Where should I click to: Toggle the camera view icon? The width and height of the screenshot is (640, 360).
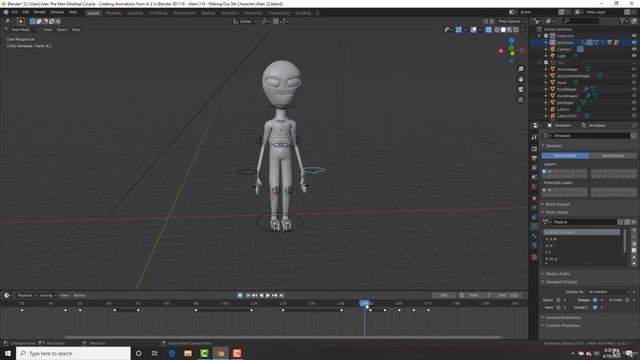pos(520,89)
